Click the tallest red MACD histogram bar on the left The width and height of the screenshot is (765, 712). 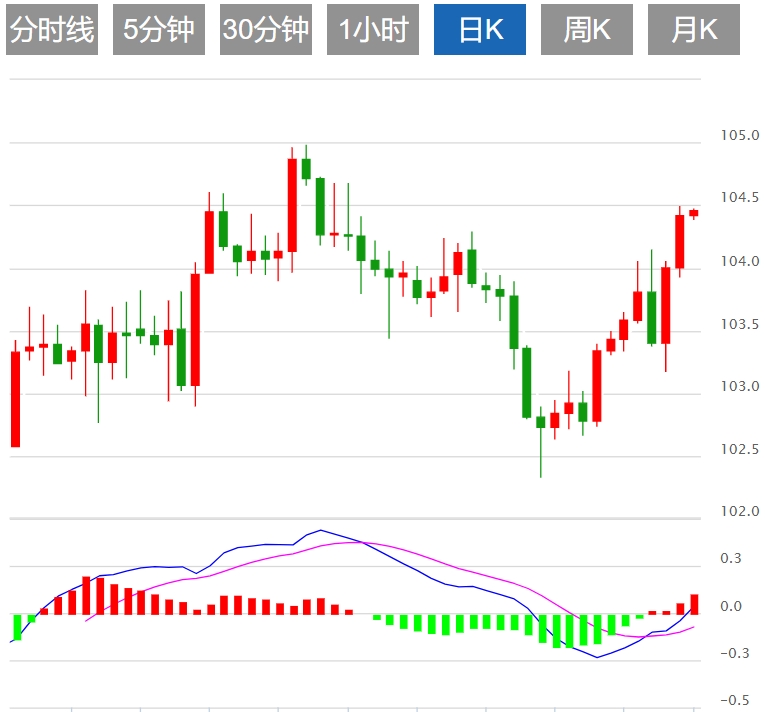click(x=86, y=595)
